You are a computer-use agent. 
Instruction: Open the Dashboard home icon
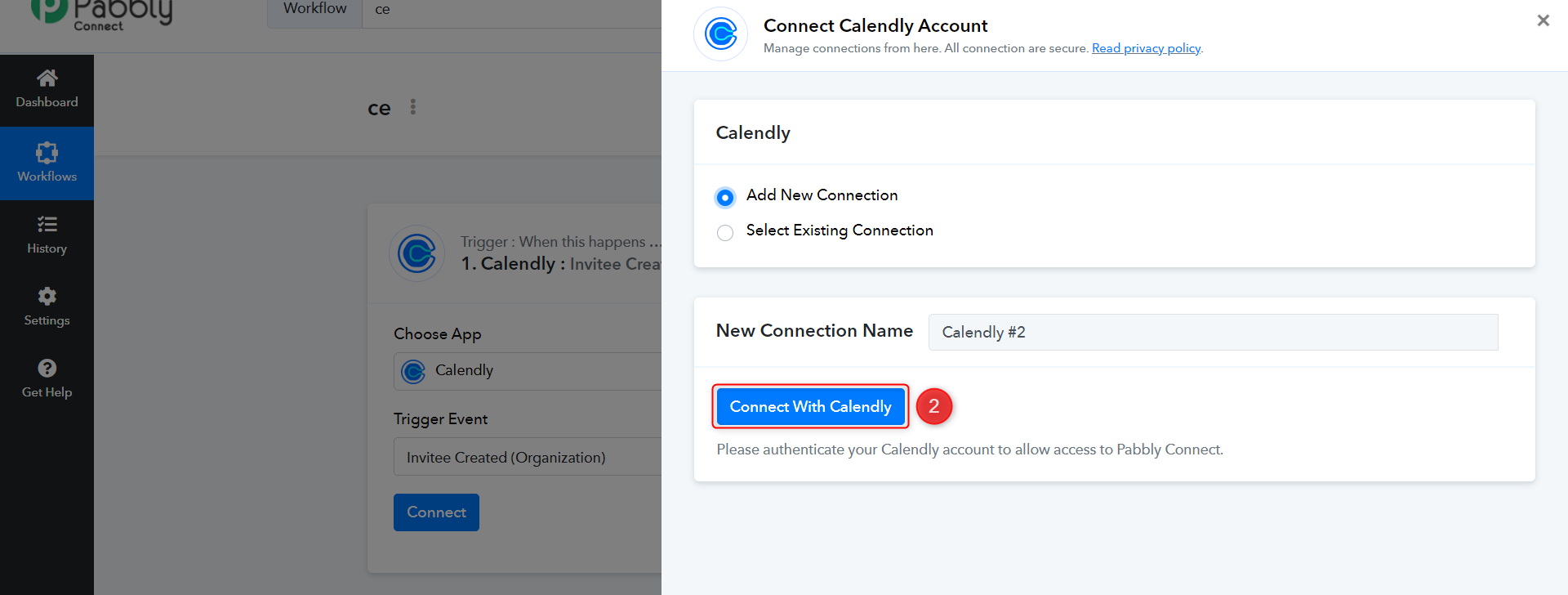click(47, 78)
